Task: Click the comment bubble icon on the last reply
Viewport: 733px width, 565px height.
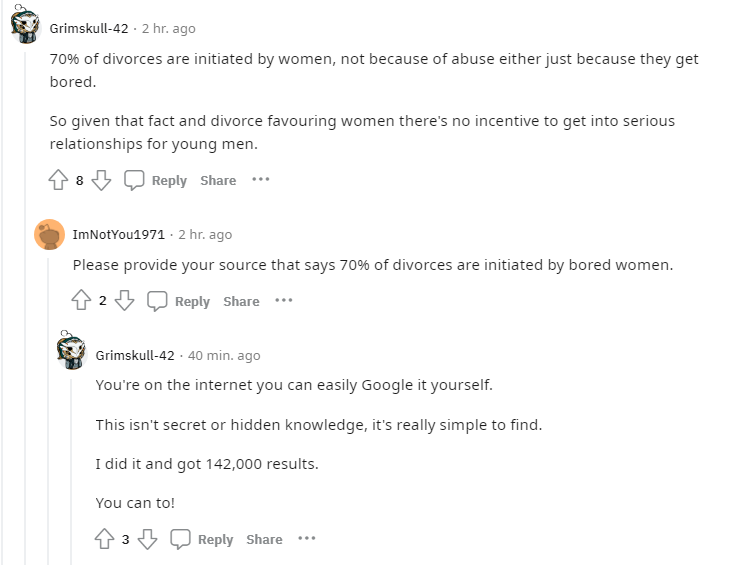Action: point(180,539)
